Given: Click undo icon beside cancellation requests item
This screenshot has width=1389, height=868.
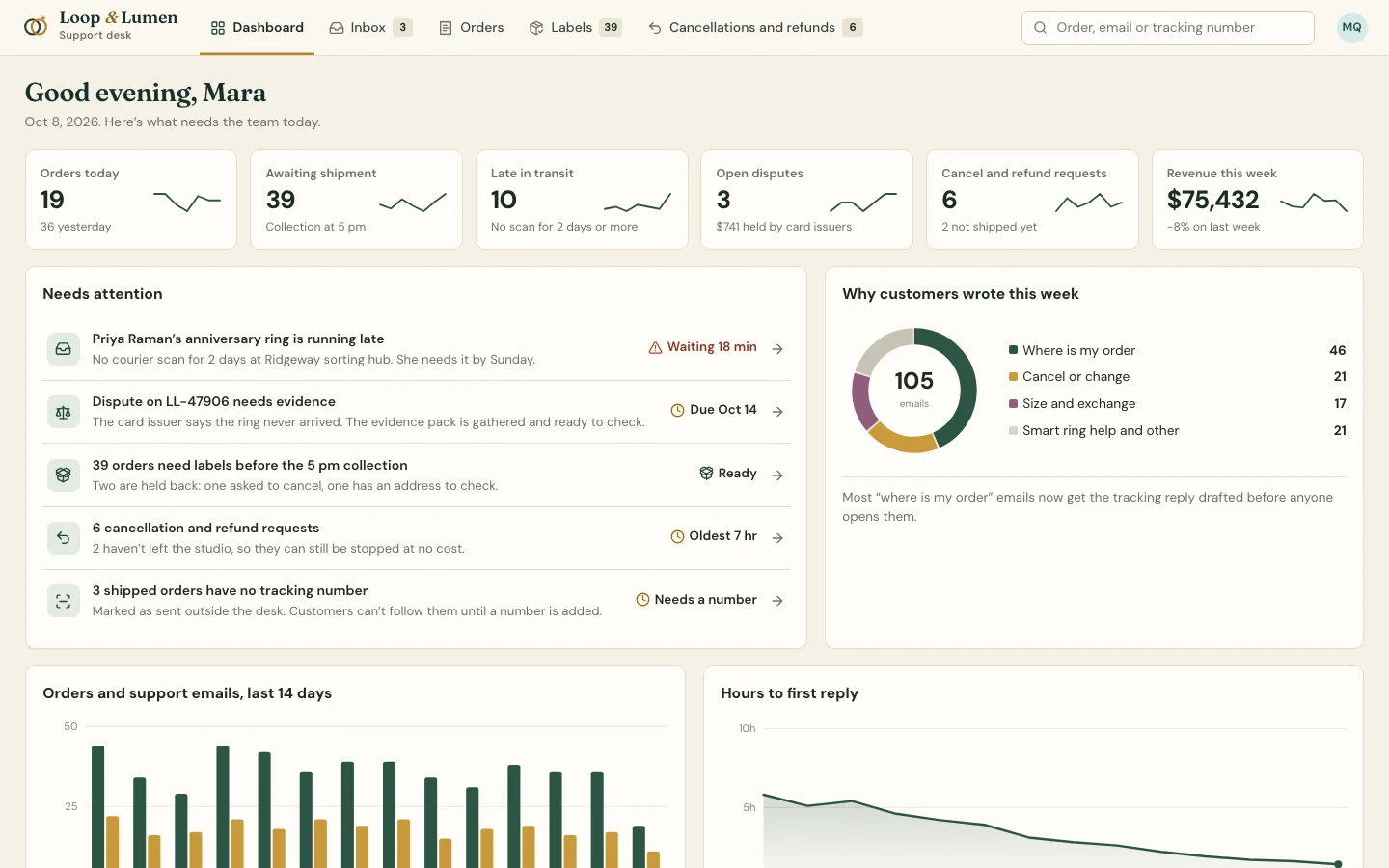Looking at the screenshot, I should click(x=64, y=537).
